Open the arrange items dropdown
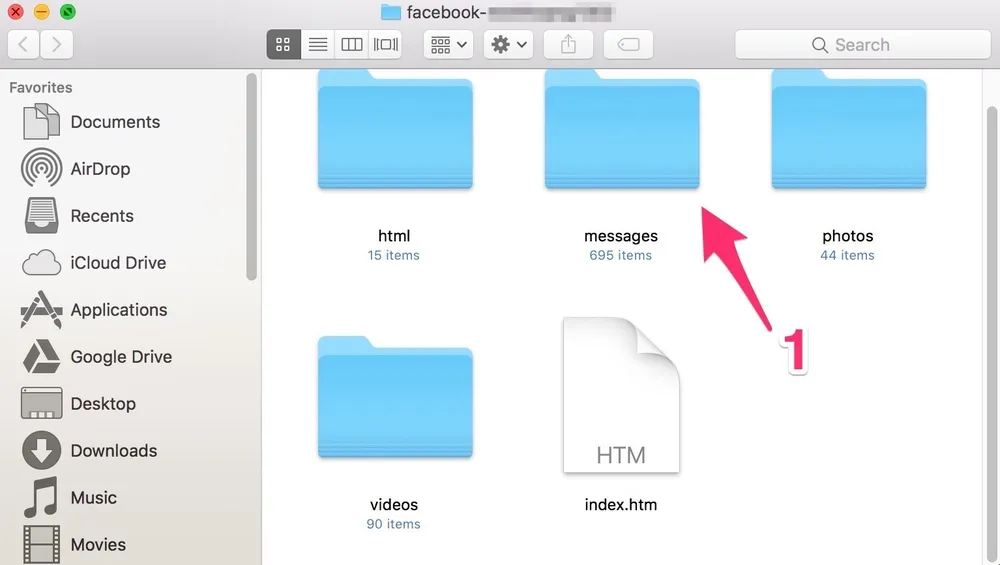This screenshot has height=565, width=1000. click(x=450, y=45)
